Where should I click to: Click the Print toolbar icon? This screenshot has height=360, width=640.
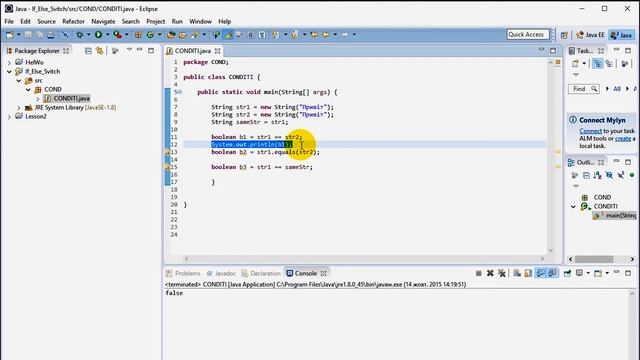pos(51,35)
